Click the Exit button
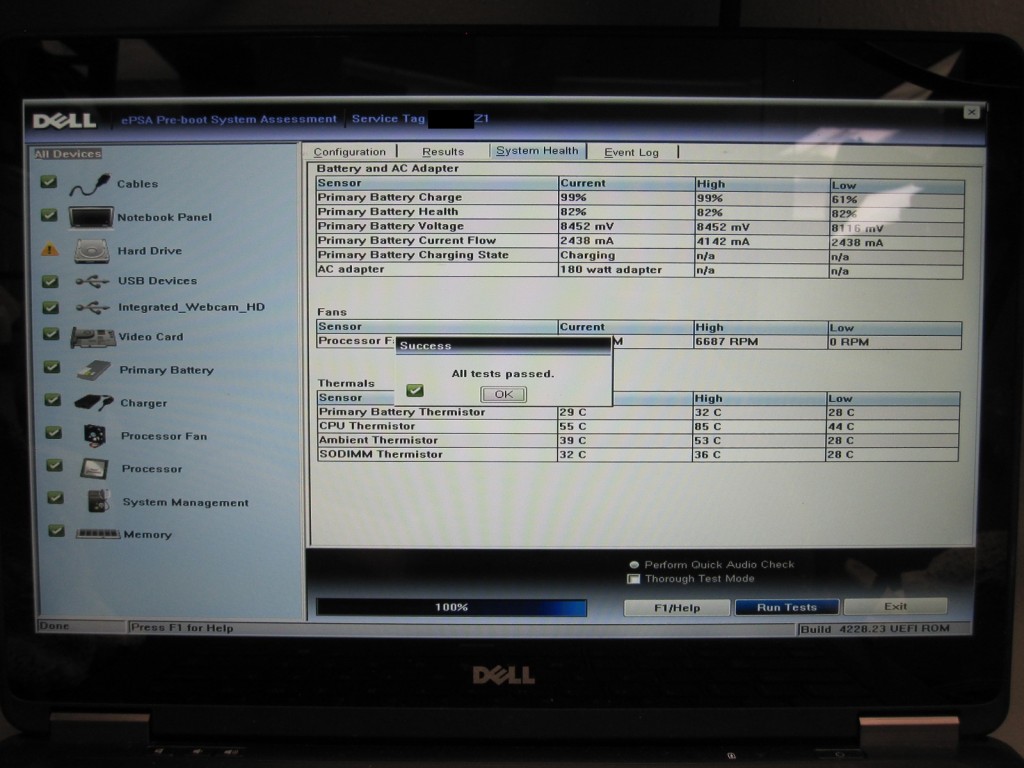Viewport: 1024px width, 768px height. click(895, 607)
